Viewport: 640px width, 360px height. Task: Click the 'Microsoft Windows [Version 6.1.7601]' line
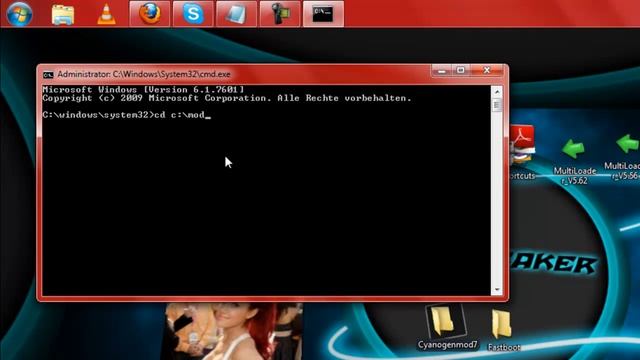pyautogui.click(x=143, y=89)
